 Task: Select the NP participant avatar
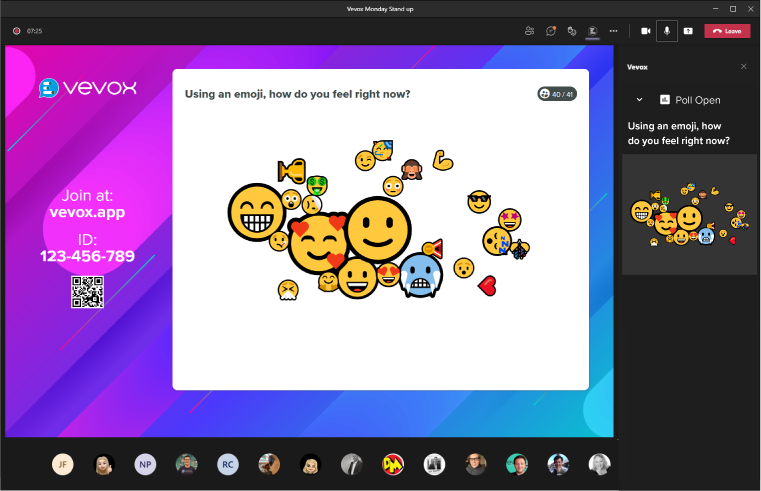point(146,464)
